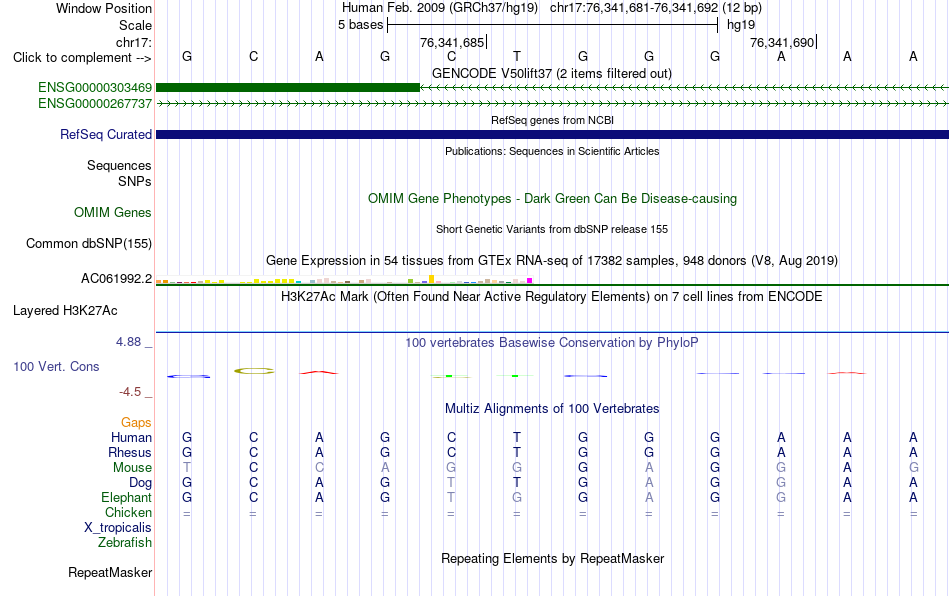
Task: Select the Human alignment row label
Action: (131, 437)
